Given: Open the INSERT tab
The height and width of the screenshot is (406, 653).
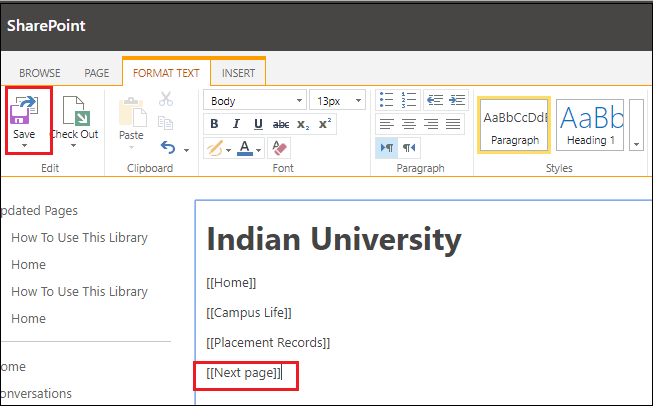Looking at the screenshot, I should pos(238,73).
